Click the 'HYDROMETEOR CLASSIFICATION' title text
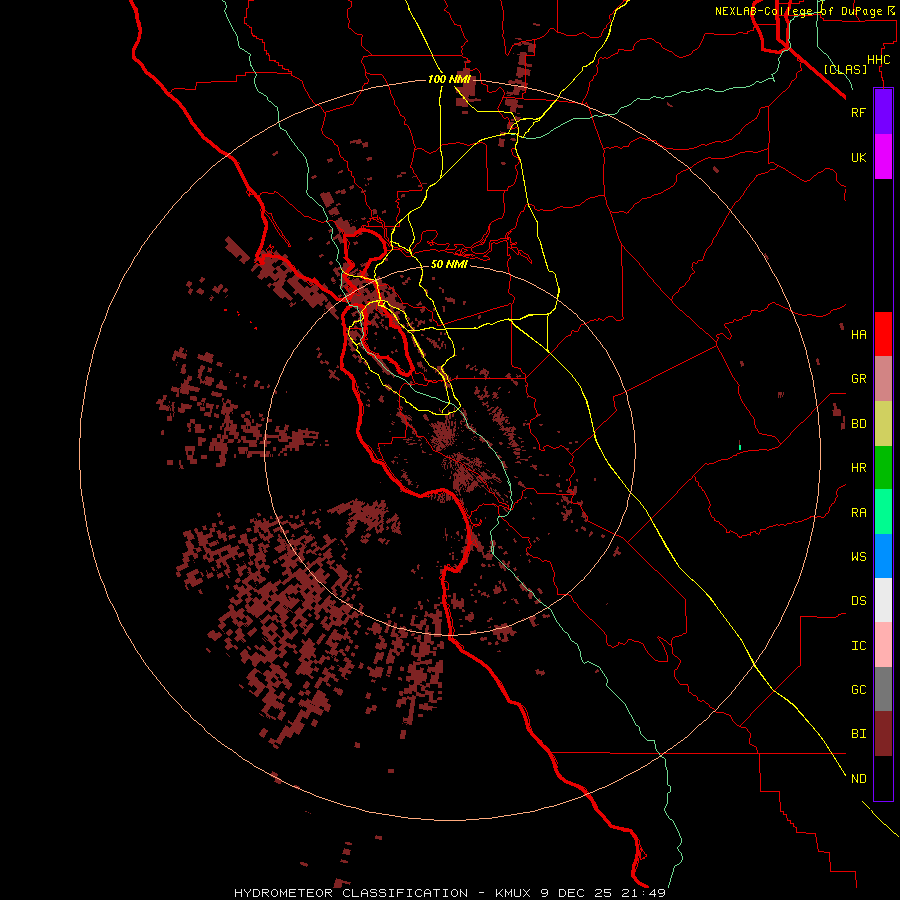 (x=351, y=893)
